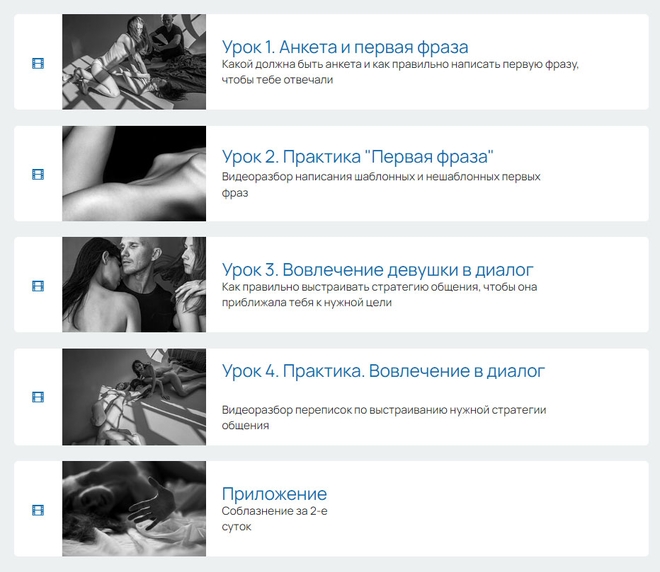This screenshot has width=660, height=572.
Task: Click the description under Урок 1 title
Action: click(x=400, y=72)
